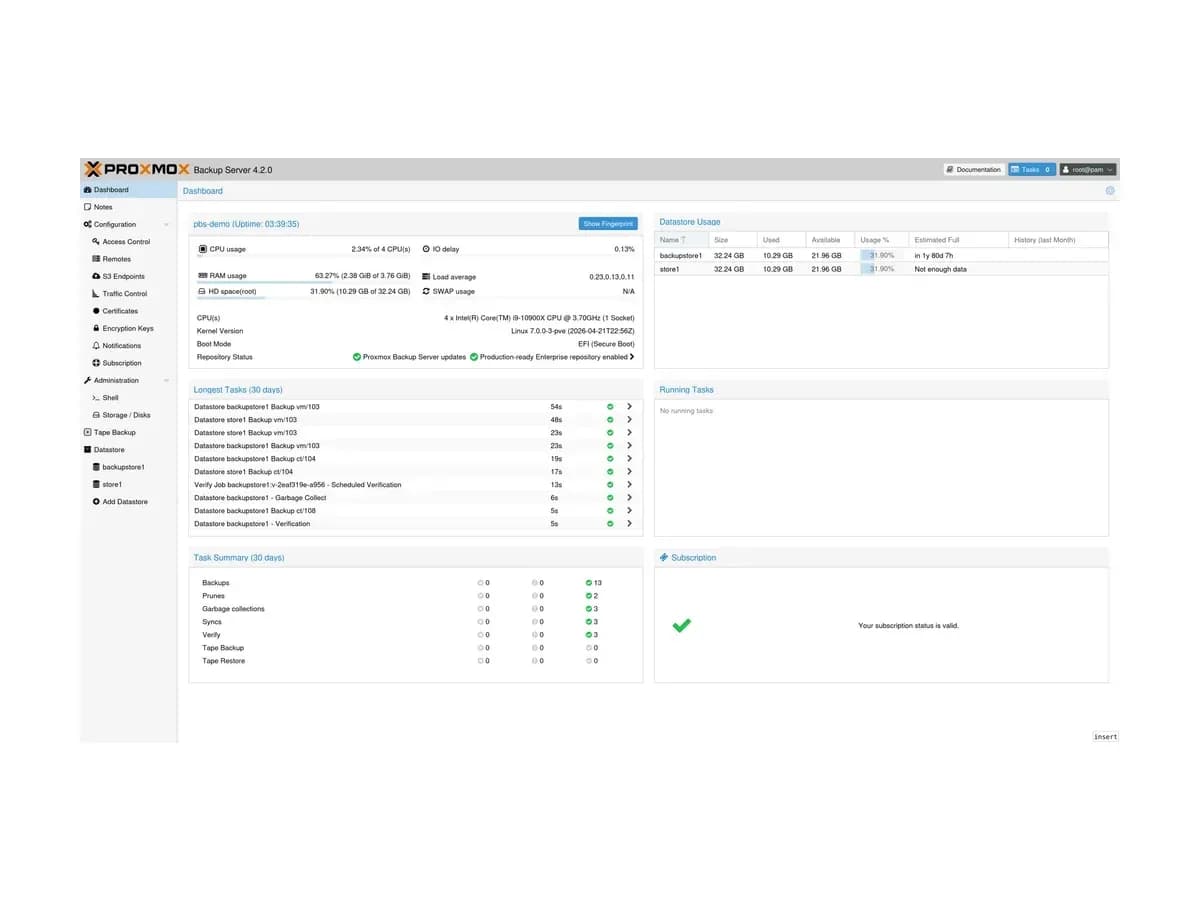Click the successful Syncs count
Viewport: 1200px width, 900px height.
coord(592,622)
